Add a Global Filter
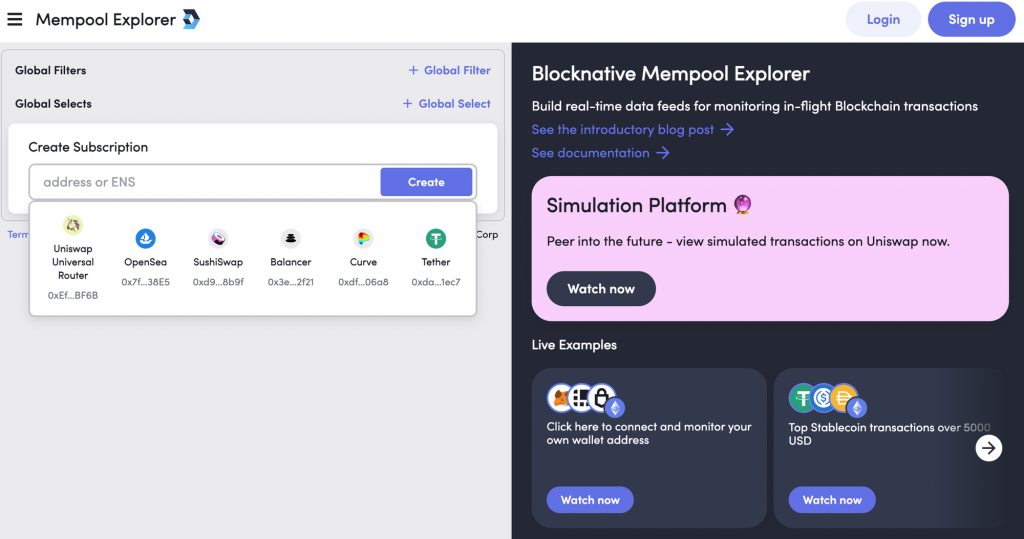 (x=449, y=70)
